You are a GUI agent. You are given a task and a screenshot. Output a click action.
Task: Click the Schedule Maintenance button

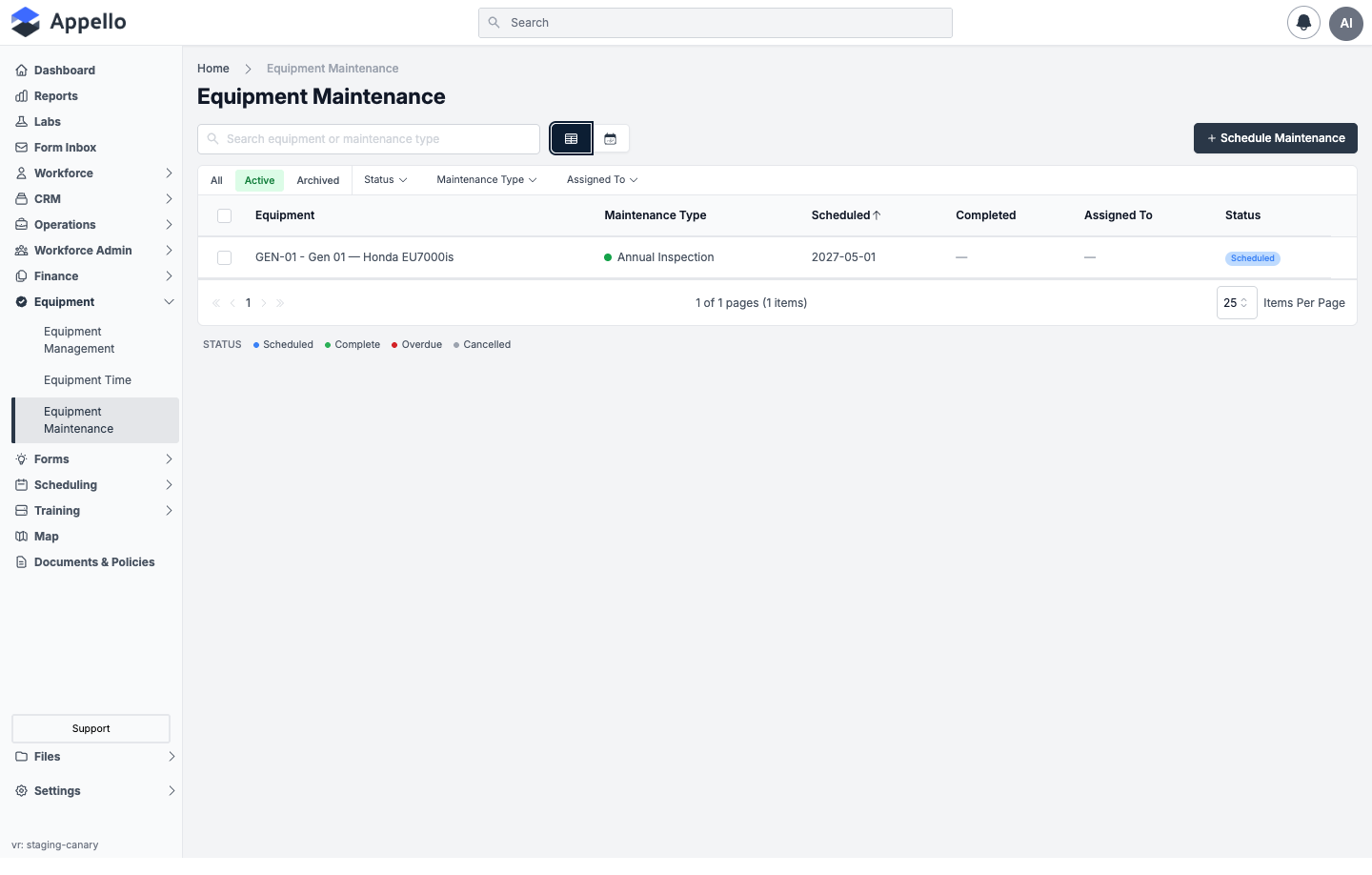(x=1276, y=138)
